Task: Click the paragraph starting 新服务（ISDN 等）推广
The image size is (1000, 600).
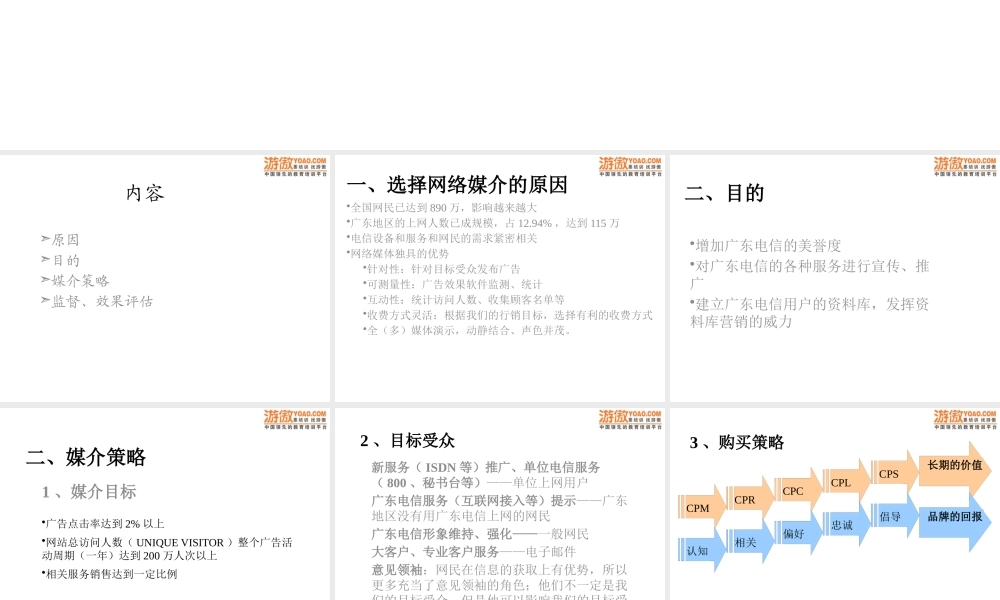Action: (486, 475)
